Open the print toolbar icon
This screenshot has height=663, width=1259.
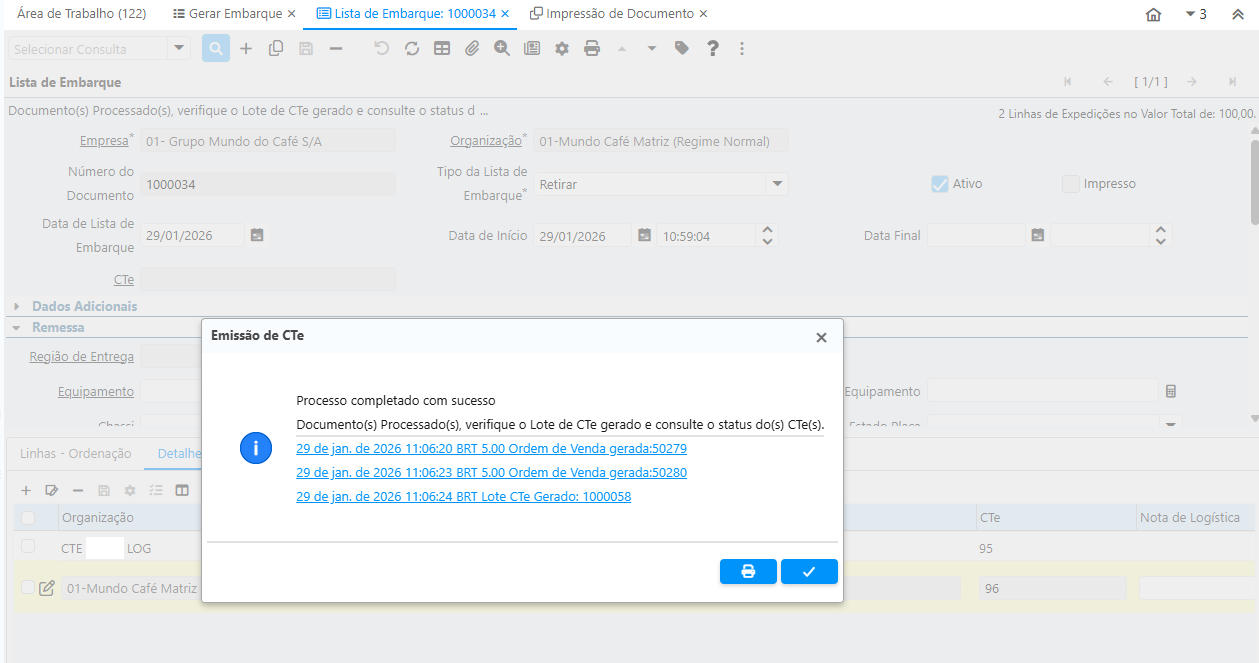[x=592, y=48]
